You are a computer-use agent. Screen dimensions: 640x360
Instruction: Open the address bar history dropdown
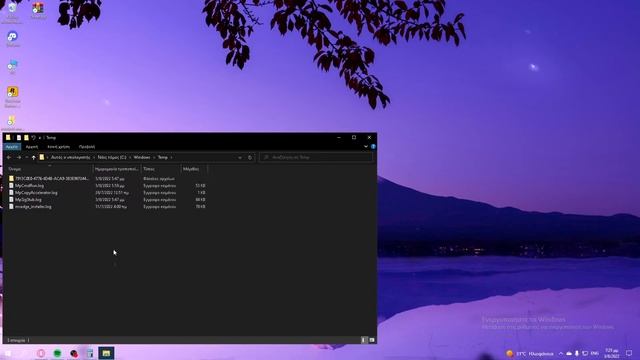[x=240, y=158]
